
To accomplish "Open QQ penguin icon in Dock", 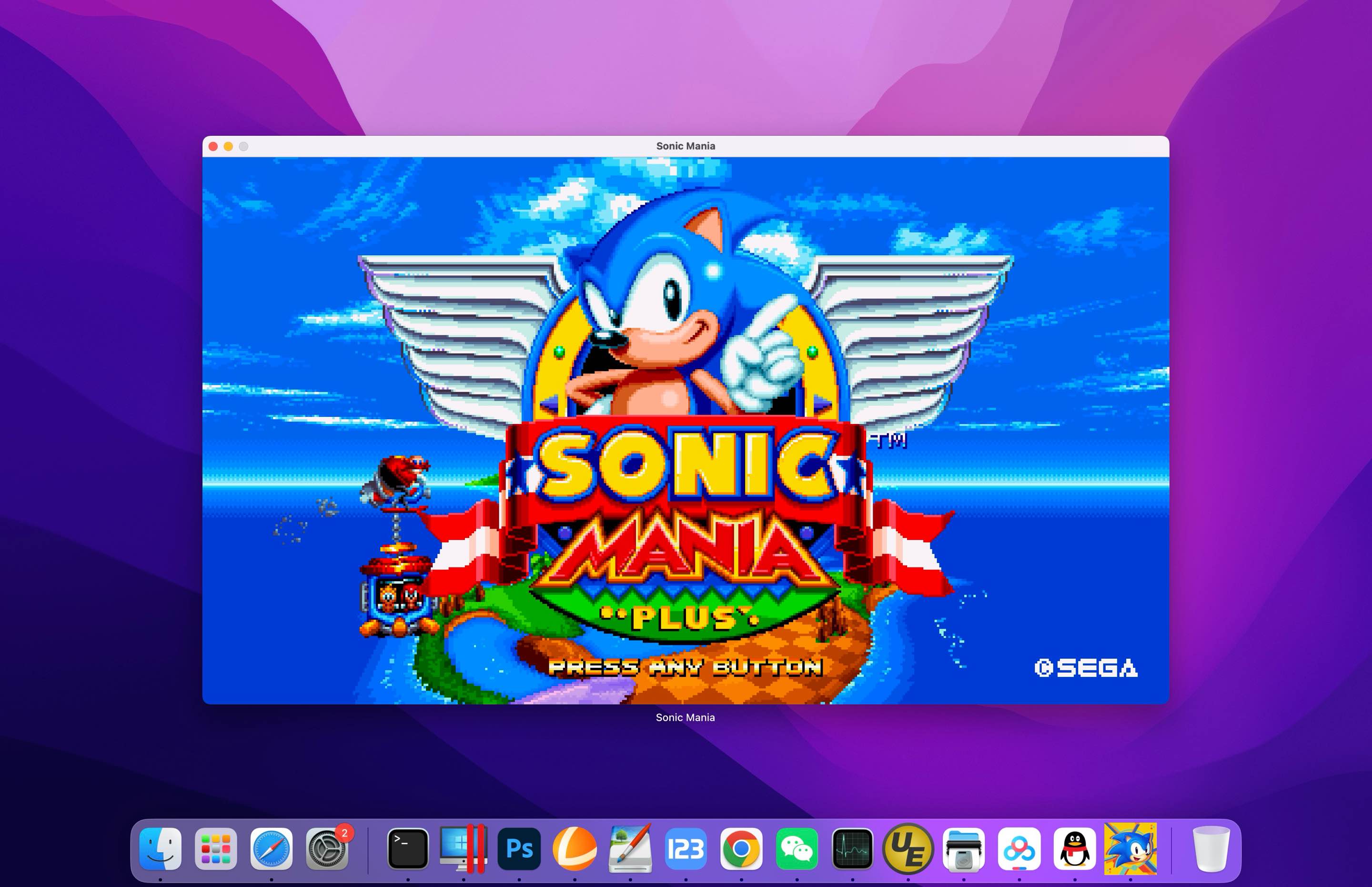I will click(x=1075, y=848).
